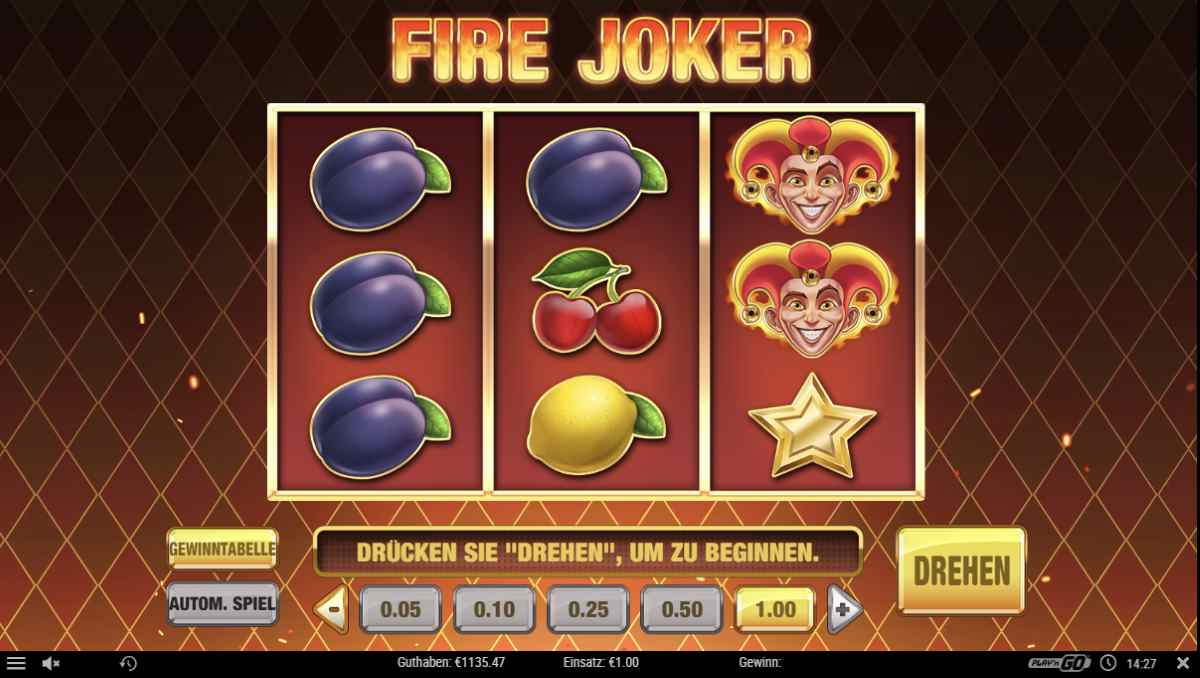The width and height of the screenshot is (1200, 678).
Task: Decrease bet with the minus arrow
Action: pyautogui.click(x=331, y=609)
